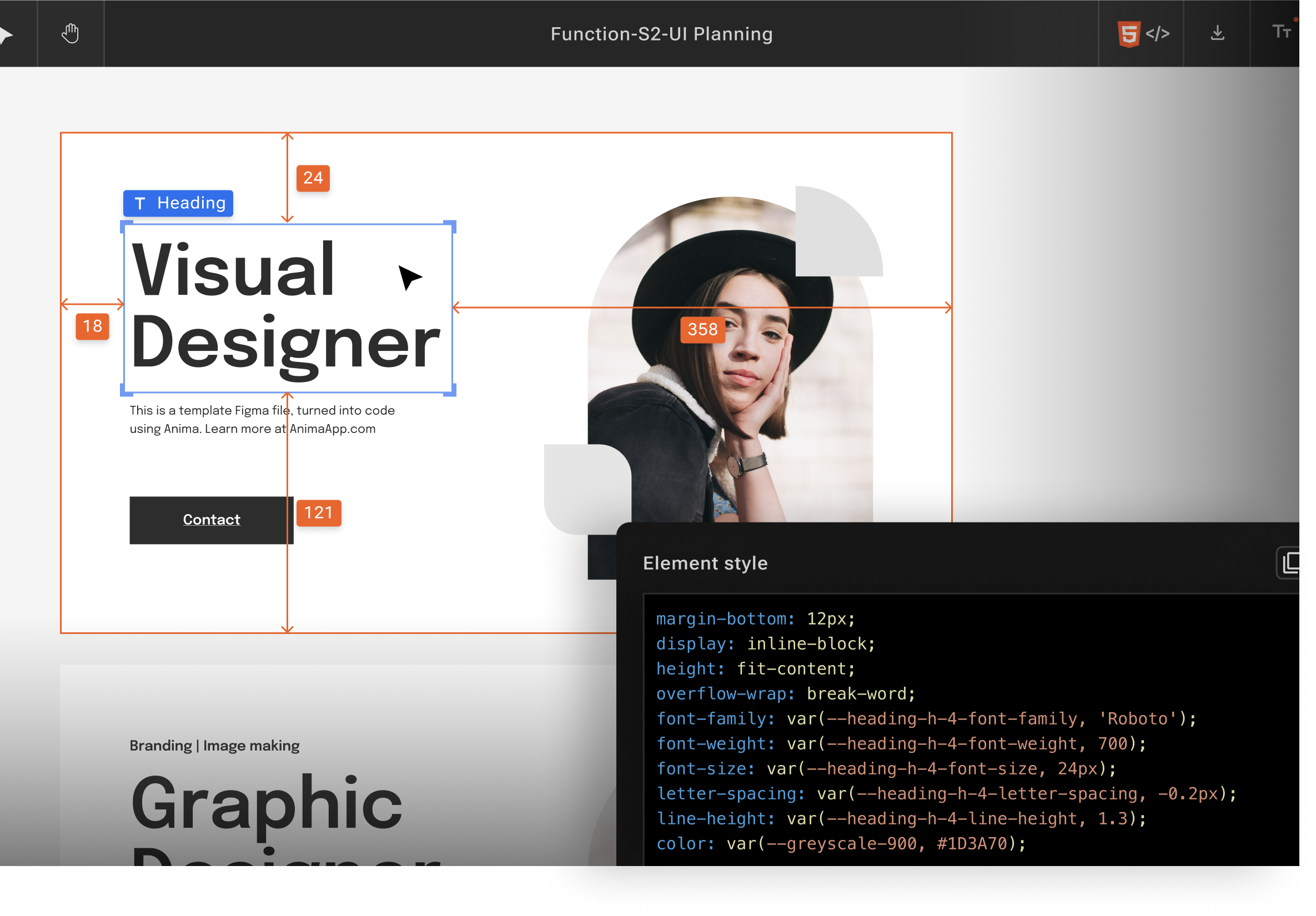Copy Element style code icon
This screenshot has width=1316, height=916.
1290,562
